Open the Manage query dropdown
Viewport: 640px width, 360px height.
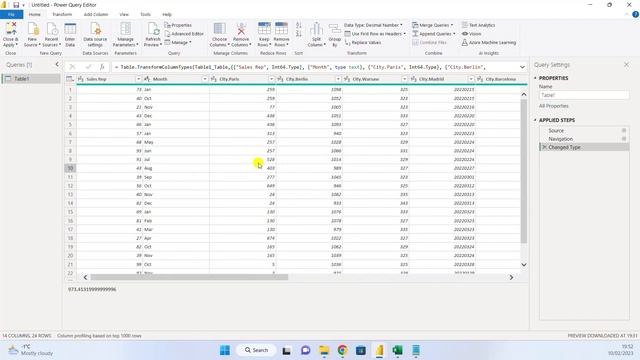click(x=178, y=42)
